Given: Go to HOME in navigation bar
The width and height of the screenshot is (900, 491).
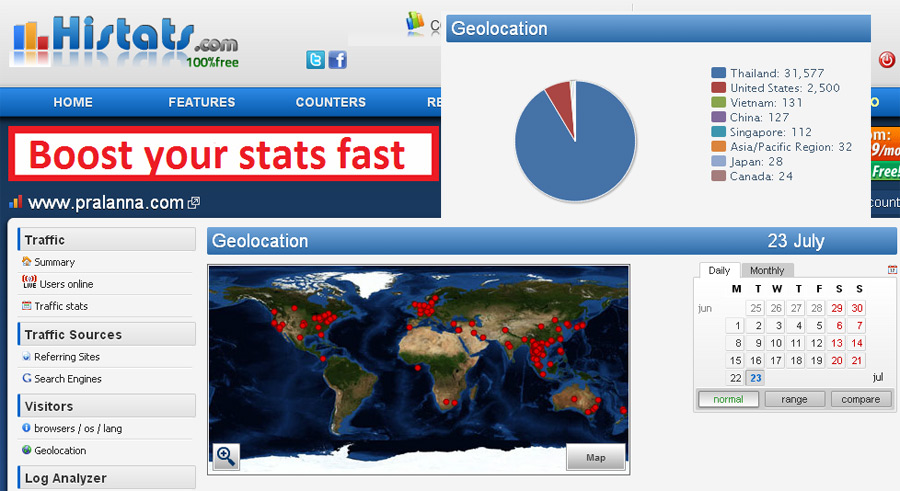Looking at the screenshot, I should [x=73, y=102].
